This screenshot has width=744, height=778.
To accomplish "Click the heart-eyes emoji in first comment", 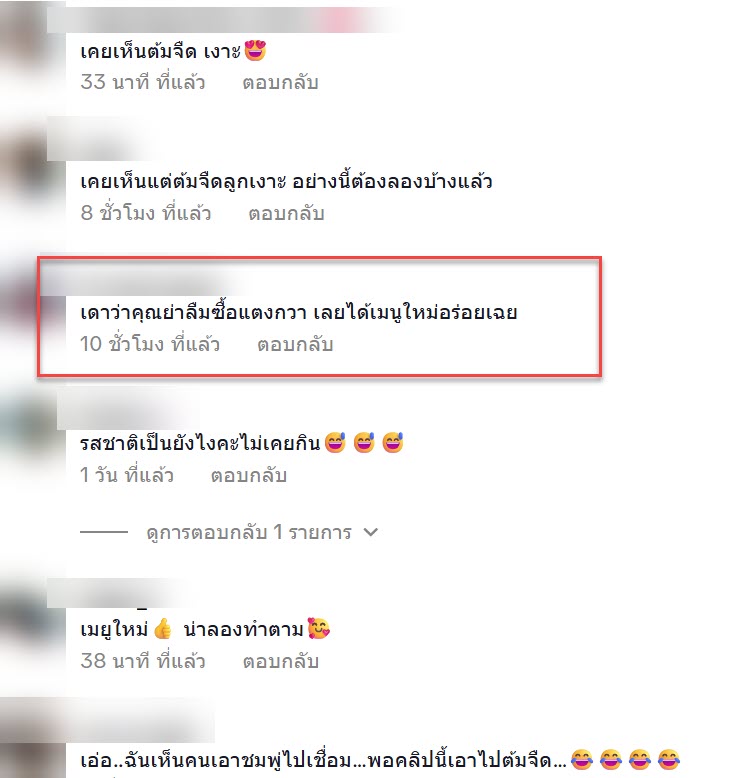I will (x=256, y=51).
